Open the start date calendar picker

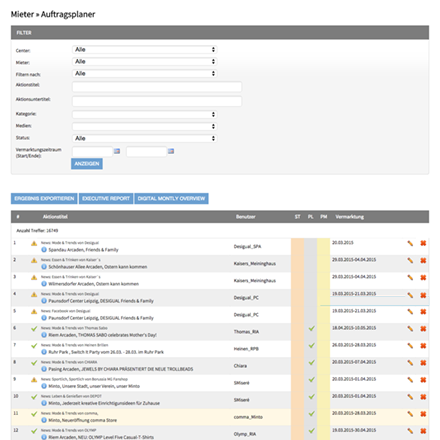click(x=117, y=151)
